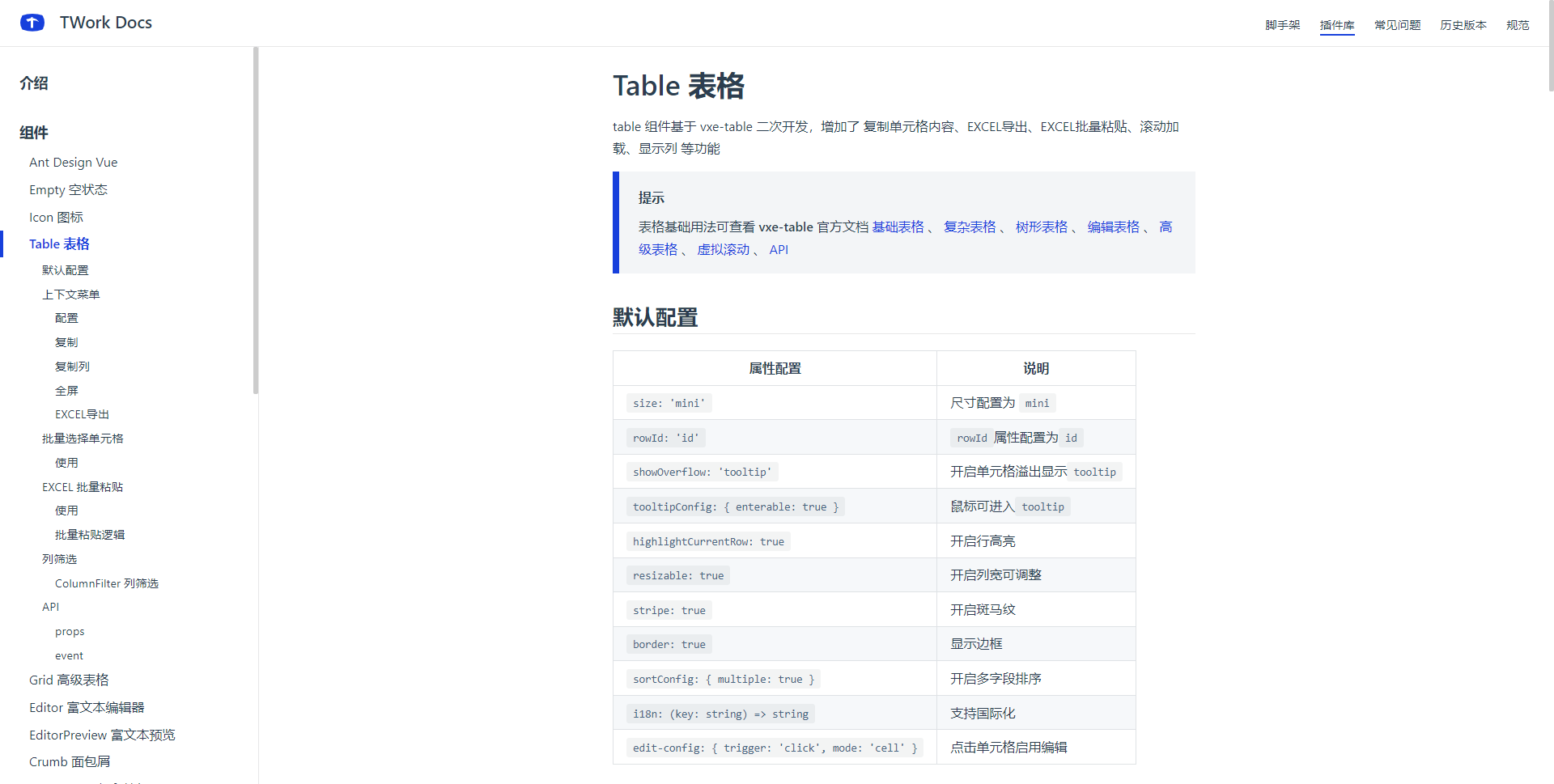Open Grid 高级表格 sidebar page
Viewport: 1554px width, 784px height.
[69, 680]
